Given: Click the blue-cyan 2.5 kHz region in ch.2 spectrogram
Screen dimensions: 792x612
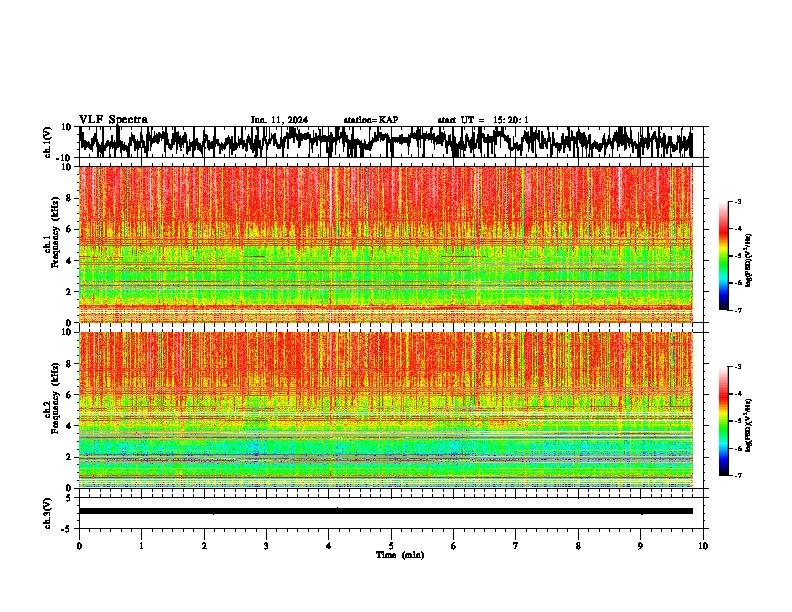Looking at the screenshot, I should [x=386, y=447].
